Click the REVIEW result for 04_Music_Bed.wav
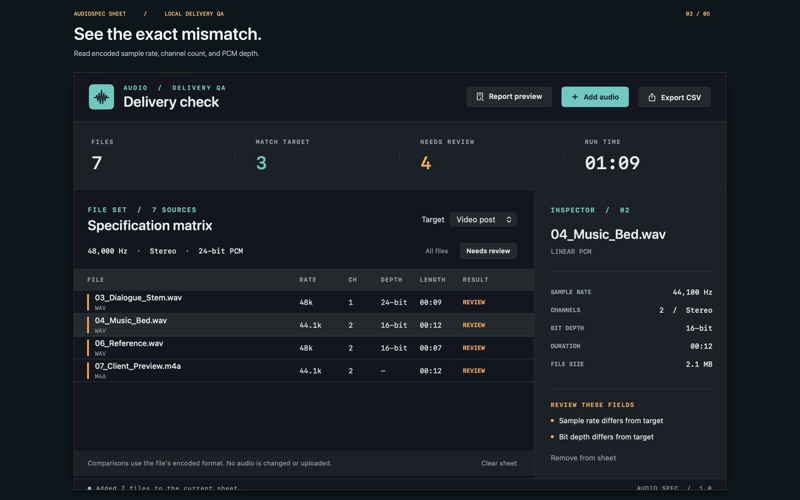This screenshot has height=500, width=800. coord(473,325)
